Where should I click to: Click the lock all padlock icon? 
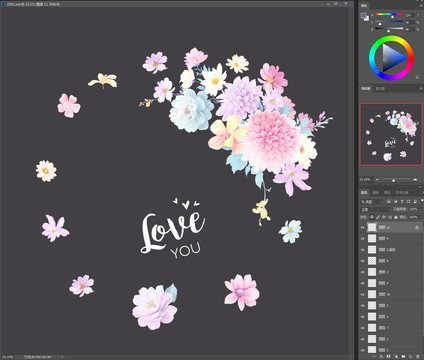click(x=396, y=217)
